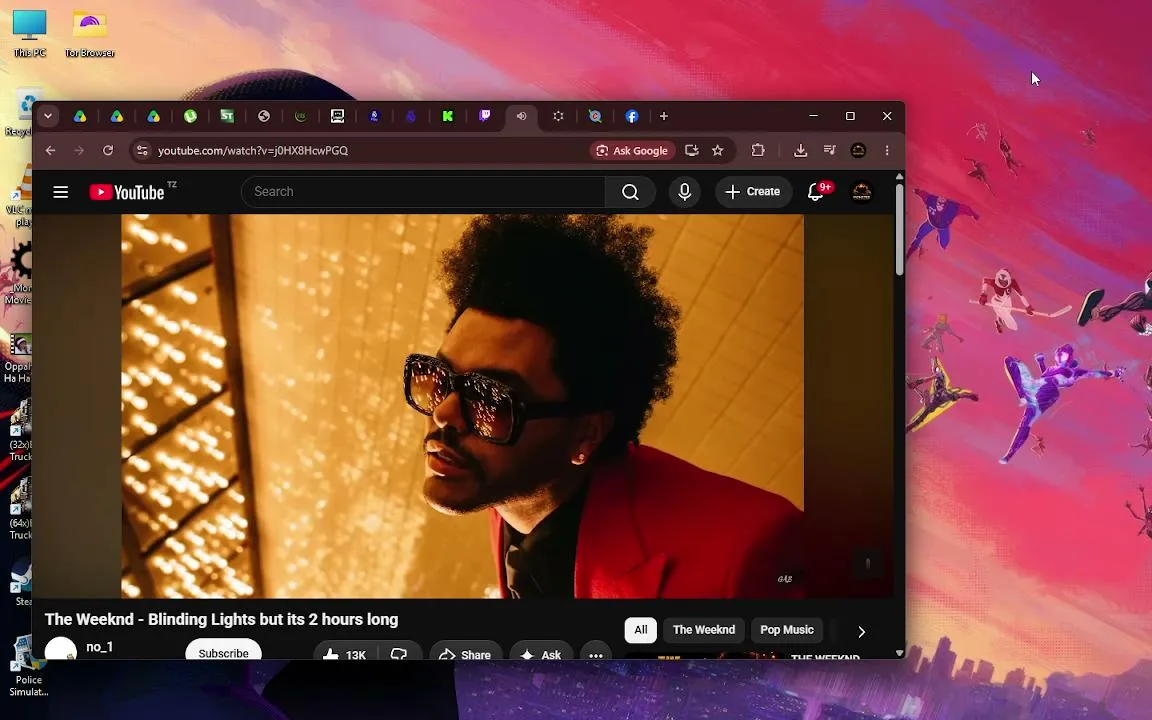Screen dimensions: 1152x720
Task: Select the This PC desktop icon
Action: [x=29, y=34]
